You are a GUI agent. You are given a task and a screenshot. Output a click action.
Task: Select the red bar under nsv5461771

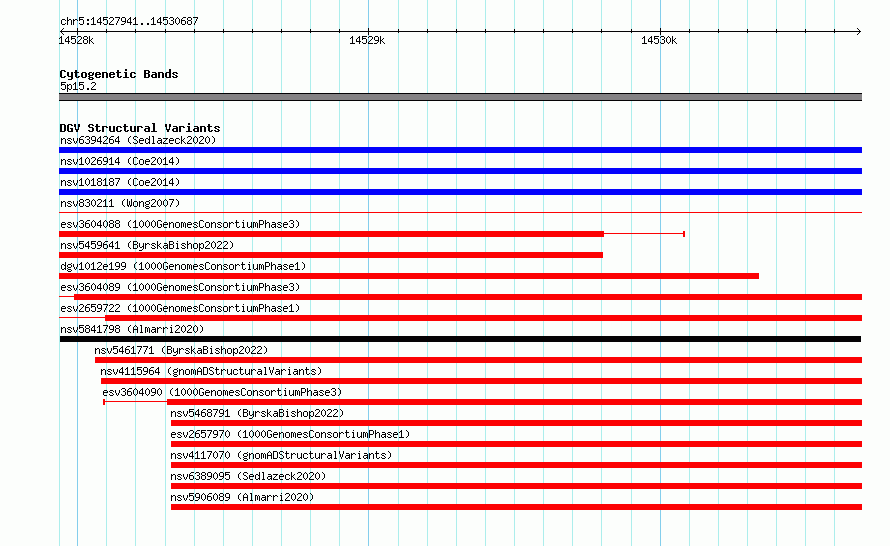[x=478, y=360]
